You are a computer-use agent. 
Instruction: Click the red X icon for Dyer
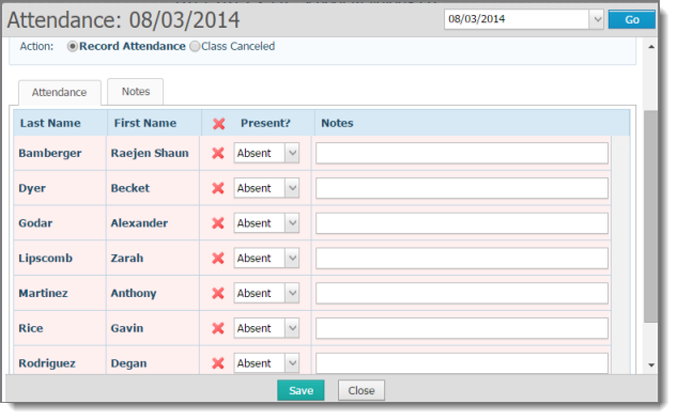coord(218,188)
